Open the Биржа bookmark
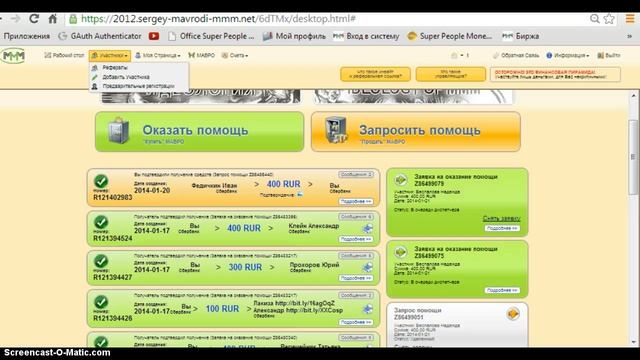 coord(521,36)
